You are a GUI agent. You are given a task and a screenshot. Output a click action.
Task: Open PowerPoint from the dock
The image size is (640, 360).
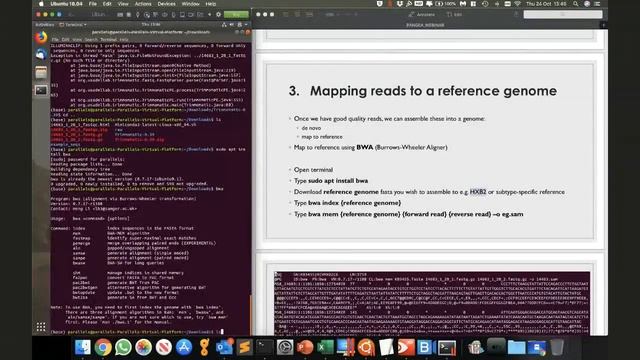tap(305, 347)
